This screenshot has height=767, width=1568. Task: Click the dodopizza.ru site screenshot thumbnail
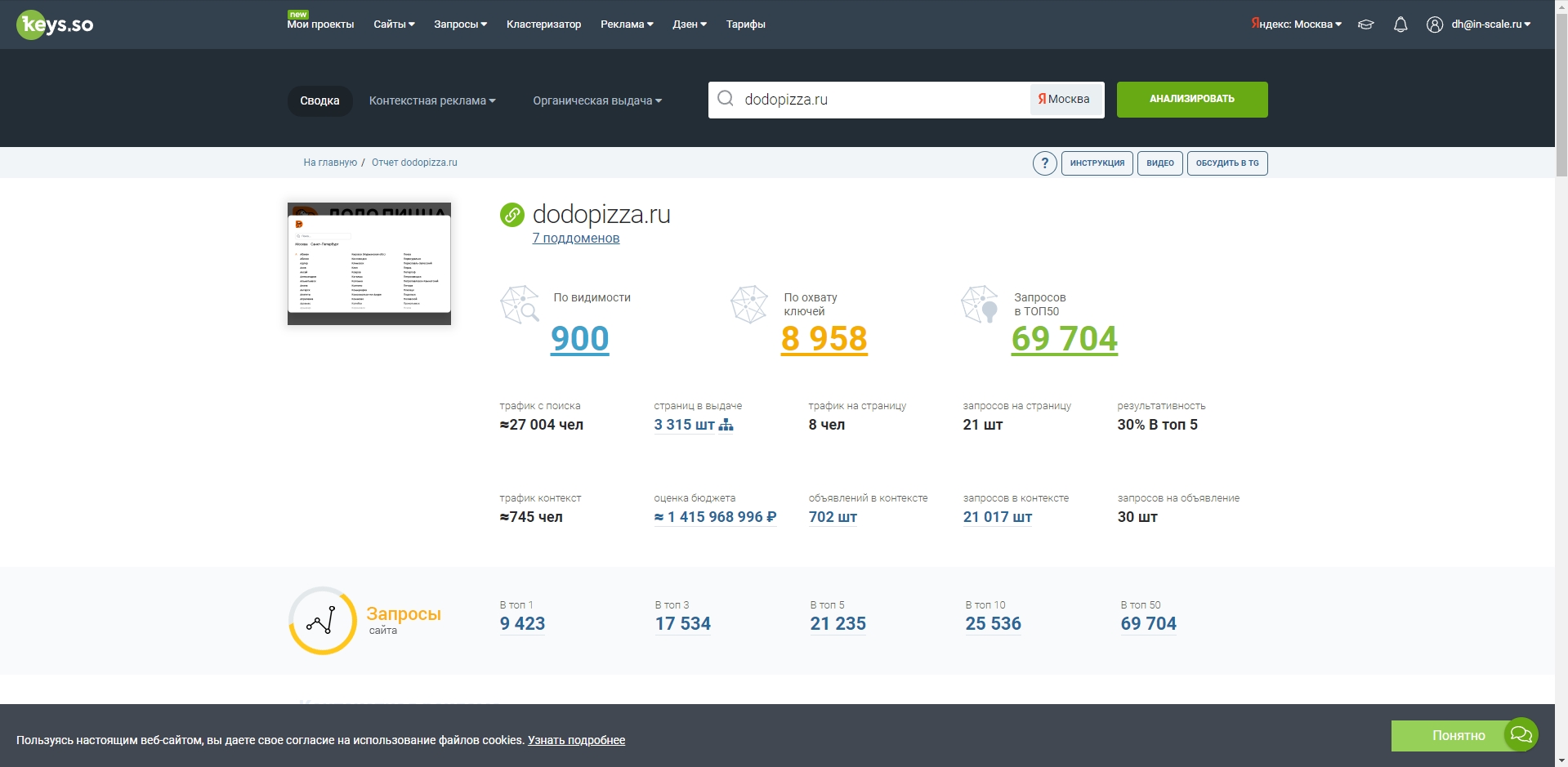(369, 264)
